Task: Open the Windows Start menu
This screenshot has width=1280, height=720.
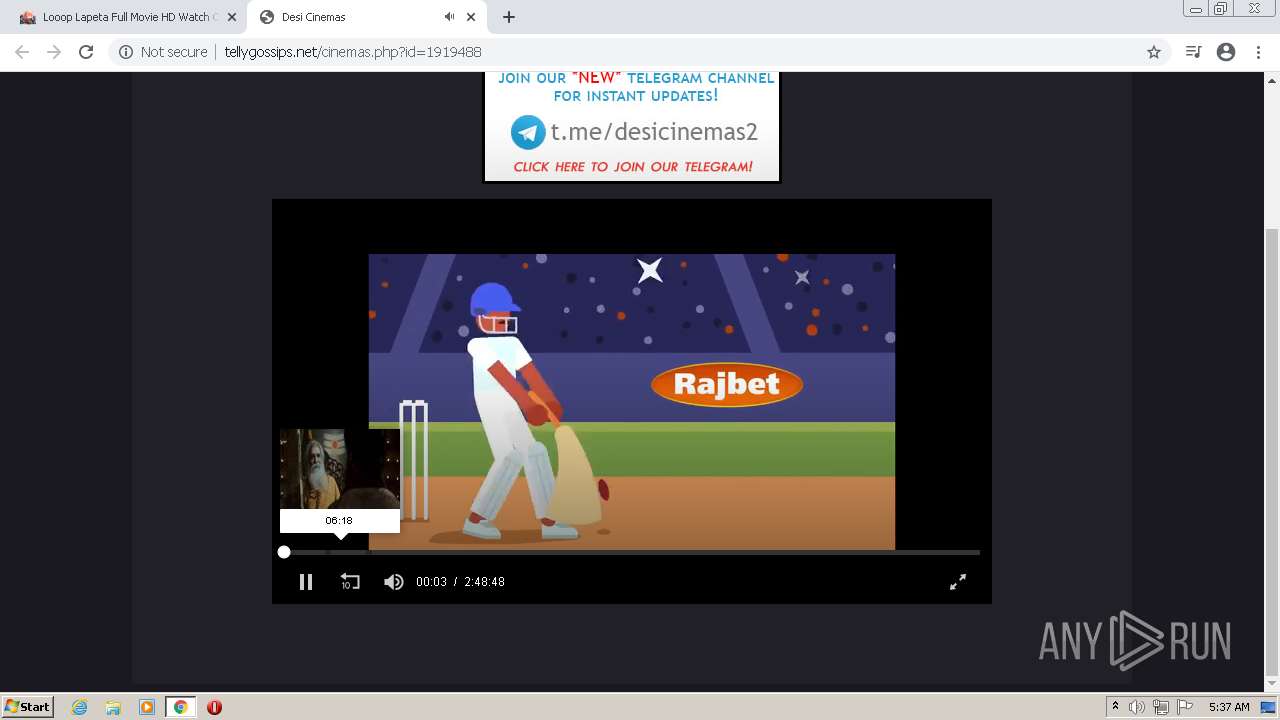Action: pyautogui.click(x=28, y=706)
